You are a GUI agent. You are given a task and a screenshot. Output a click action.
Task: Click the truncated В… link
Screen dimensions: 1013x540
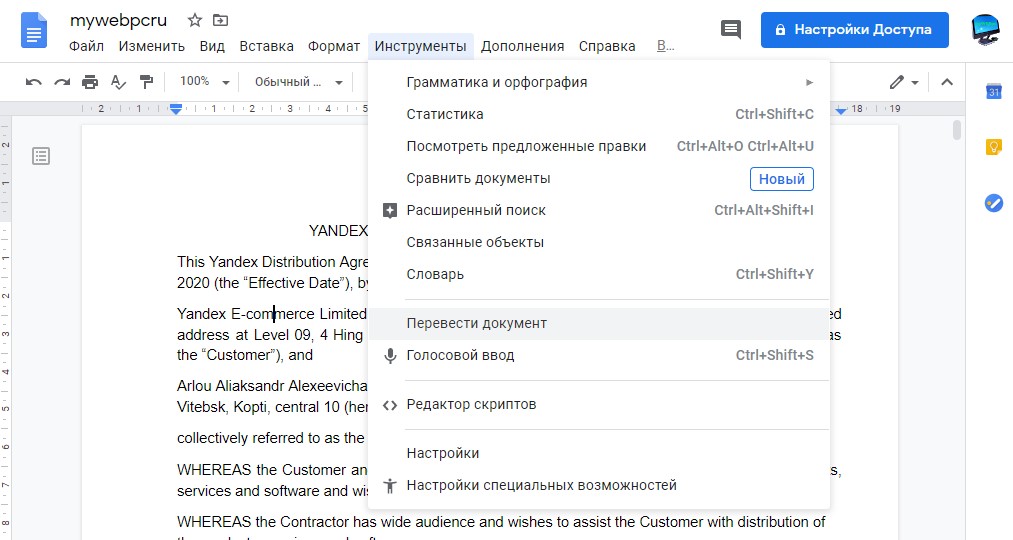pos(665,47)
